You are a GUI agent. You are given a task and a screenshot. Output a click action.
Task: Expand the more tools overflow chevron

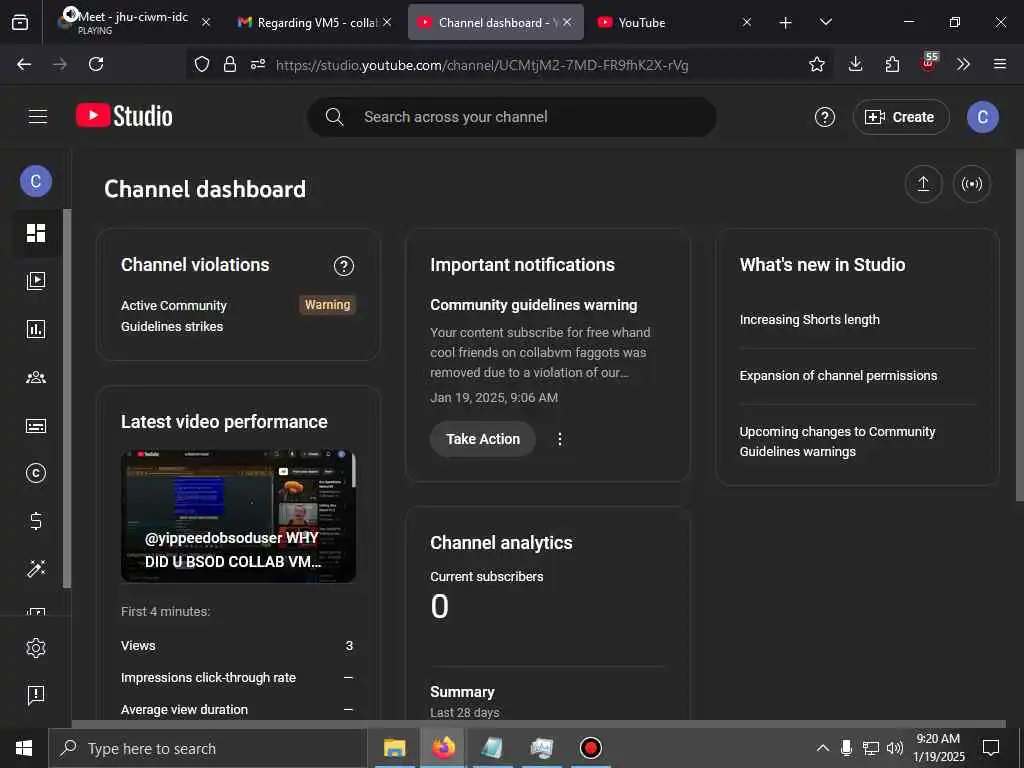tap(963, 64)
